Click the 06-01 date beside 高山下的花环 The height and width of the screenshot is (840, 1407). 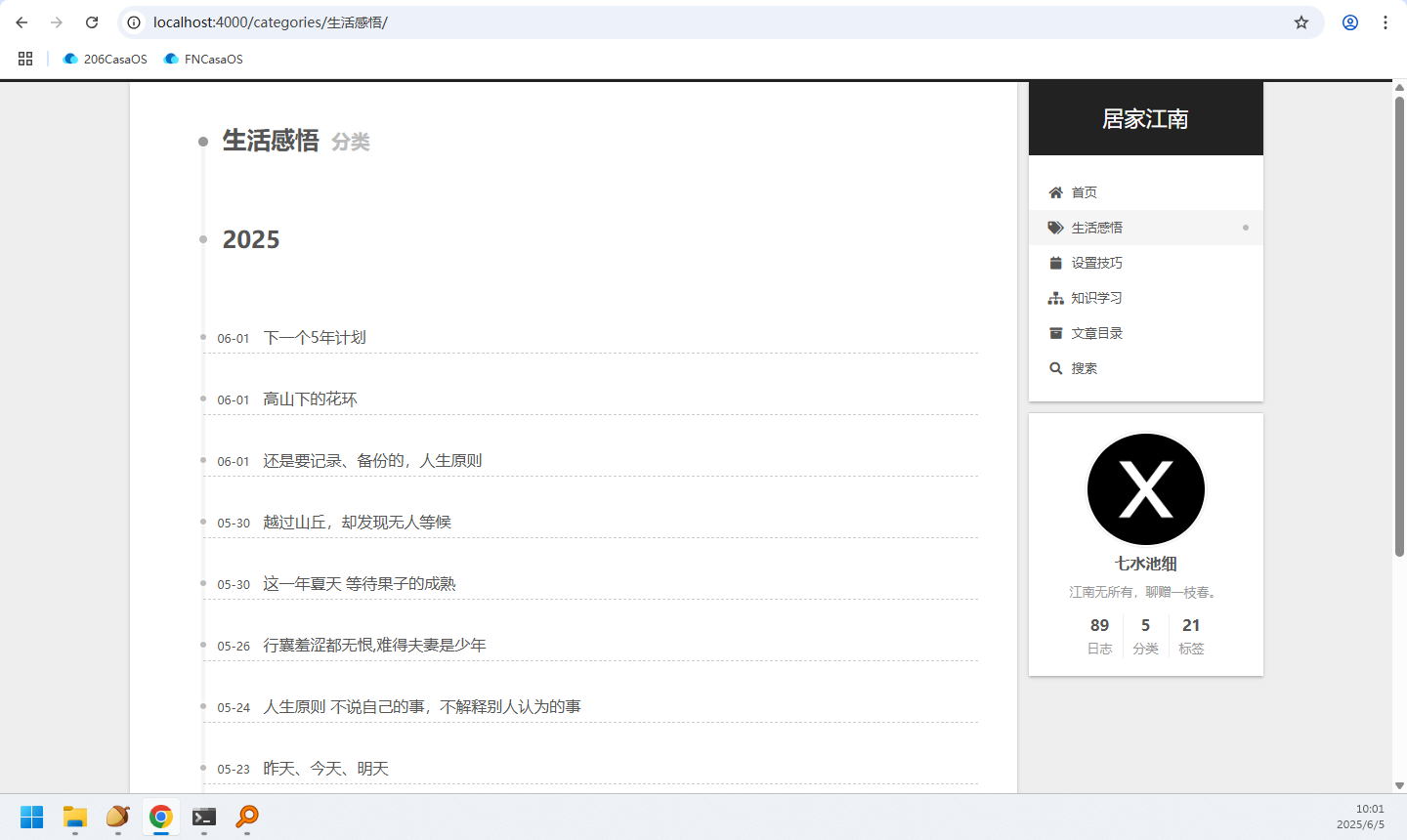point(234,399)
